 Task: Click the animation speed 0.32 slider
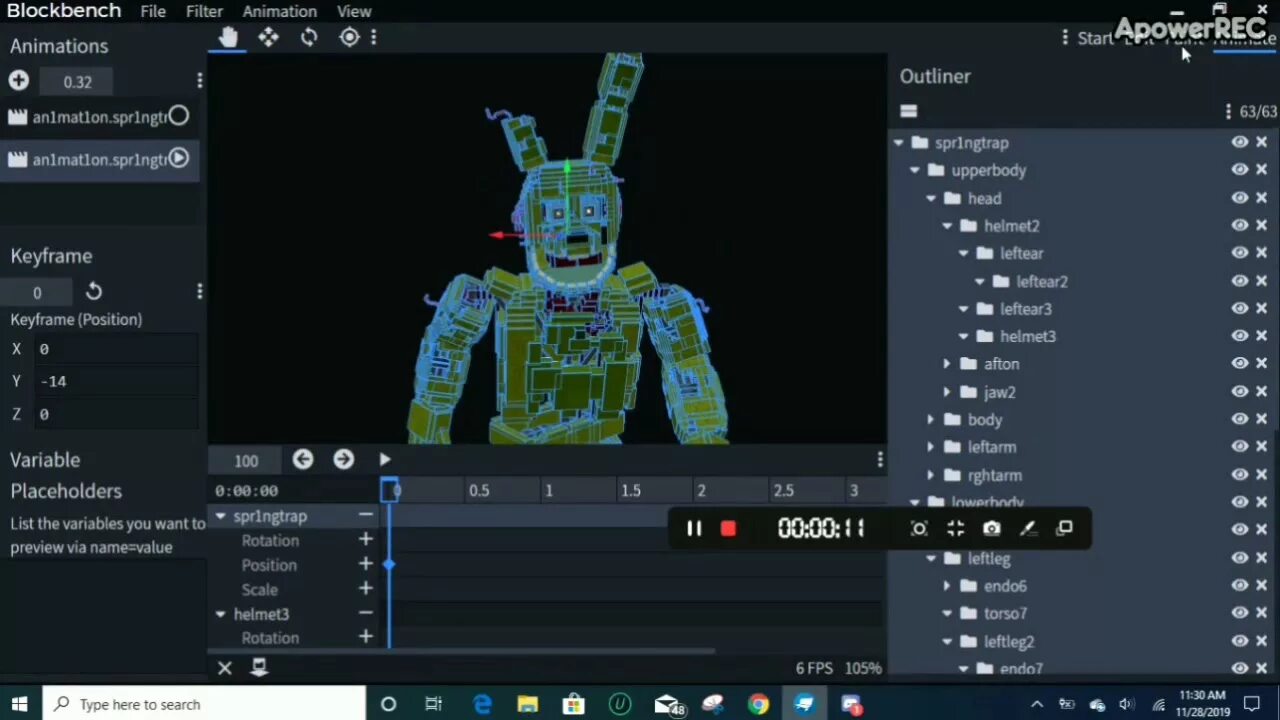click(77, 82)
